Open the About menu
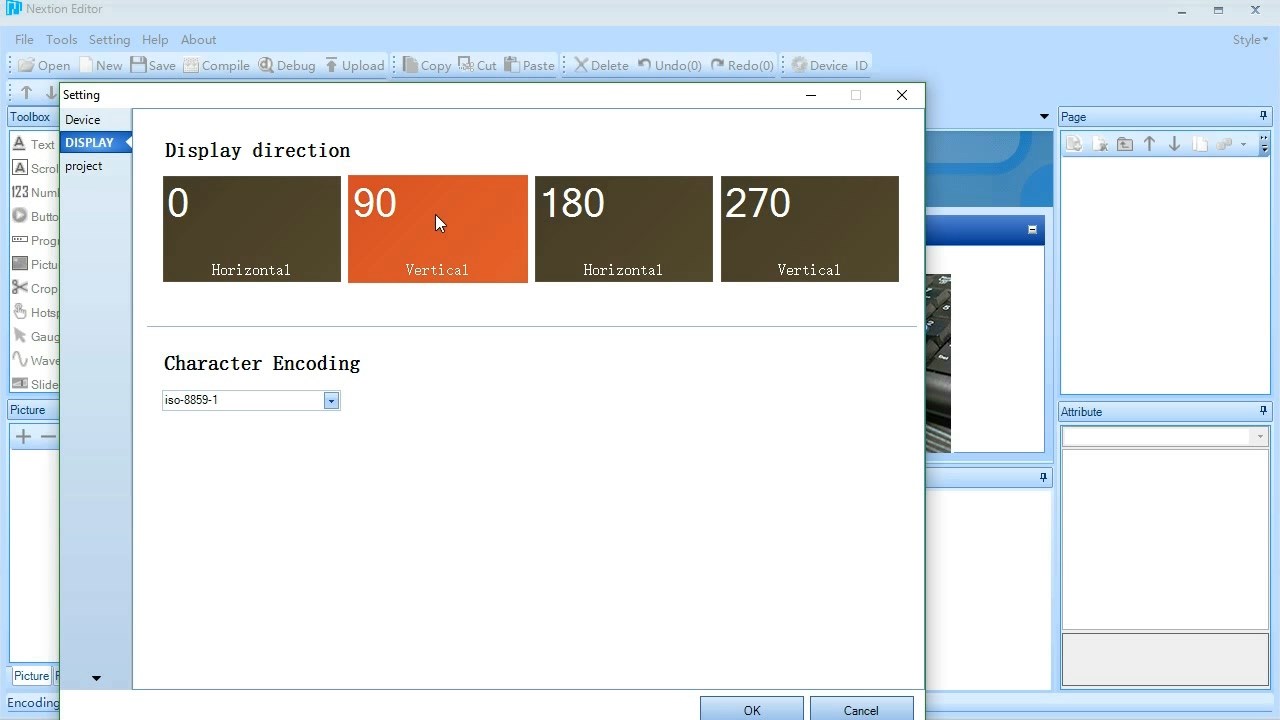The width and height of the screenshot is (1280, 720). 198,40
